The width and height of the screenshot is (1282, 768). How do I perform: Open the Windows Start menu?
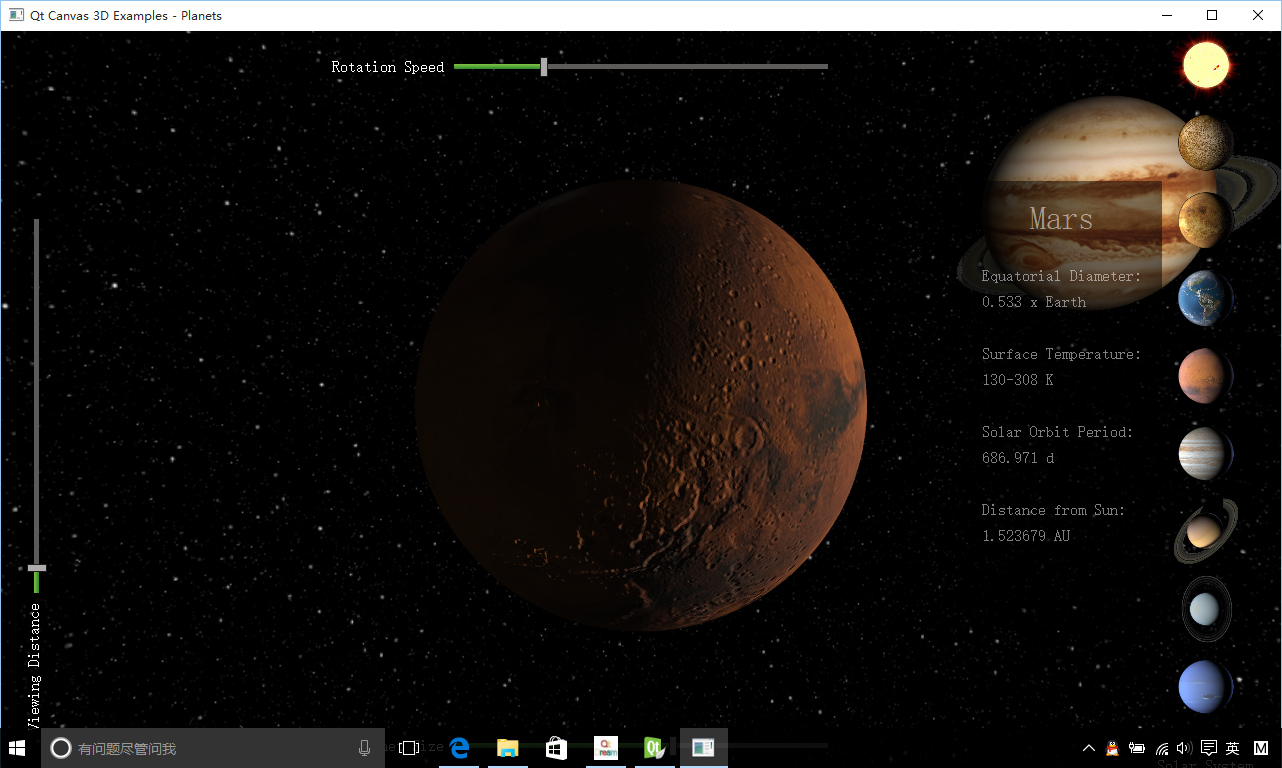[17, 748]
